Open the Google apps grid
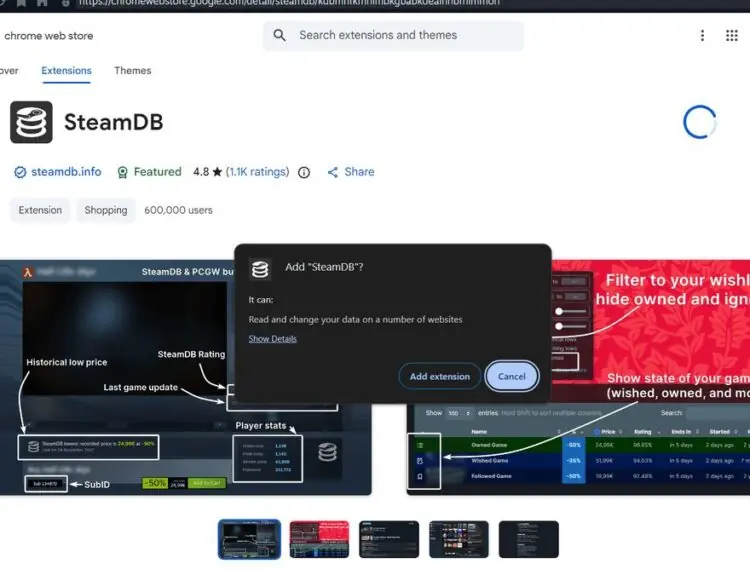The width and height of the screenshot is (750, 575). click(731, 35)
